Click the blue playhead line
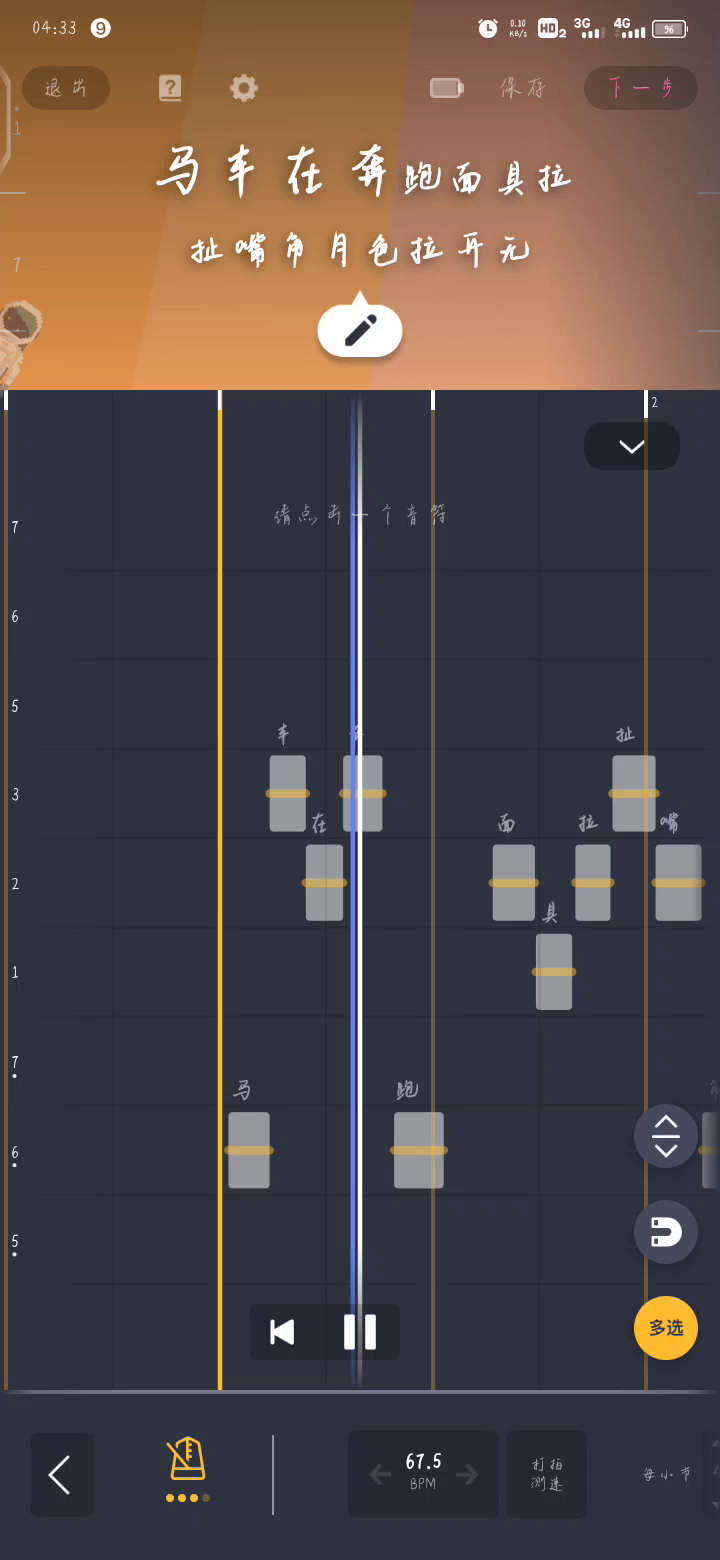The width and height of the screenshot is (720, 1560). pyautogui.click(x=355, y=890)
